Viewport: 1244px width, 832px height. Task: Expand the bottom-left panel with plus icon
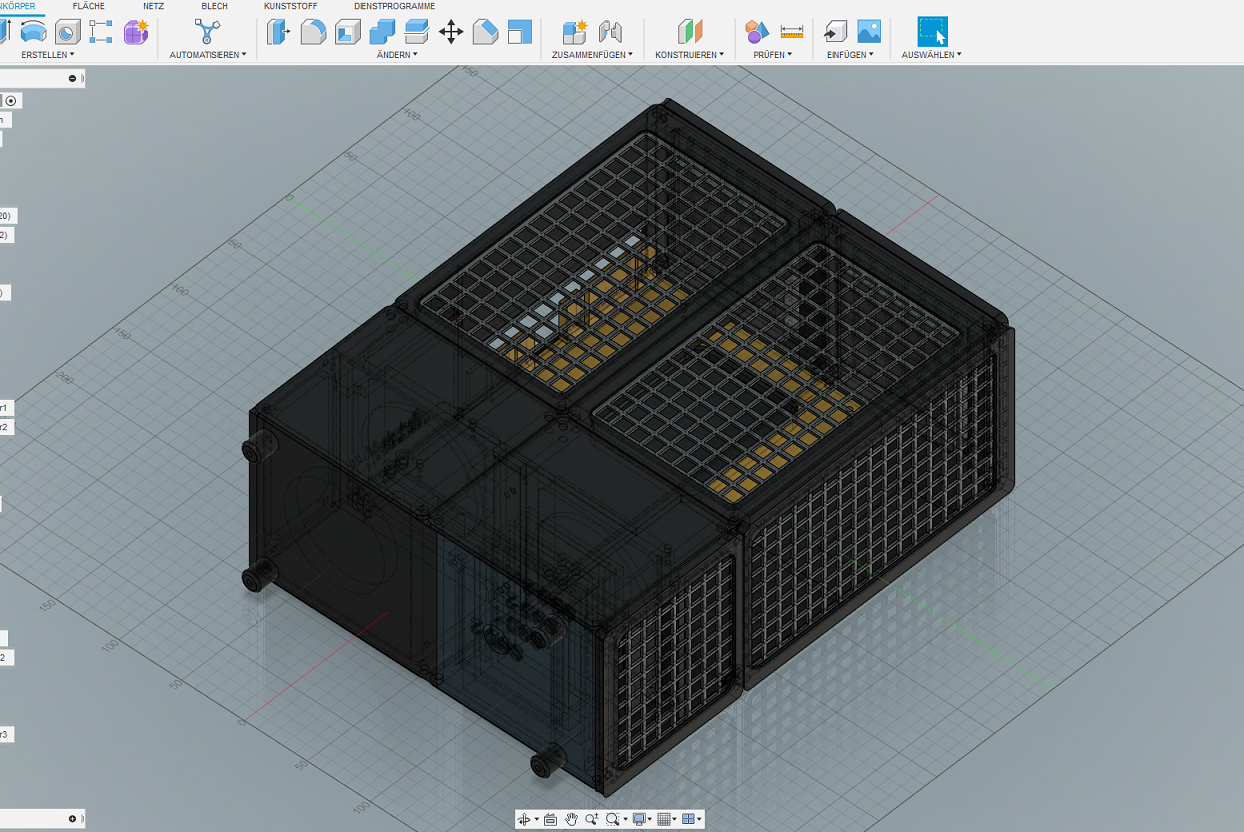(72, 819)
